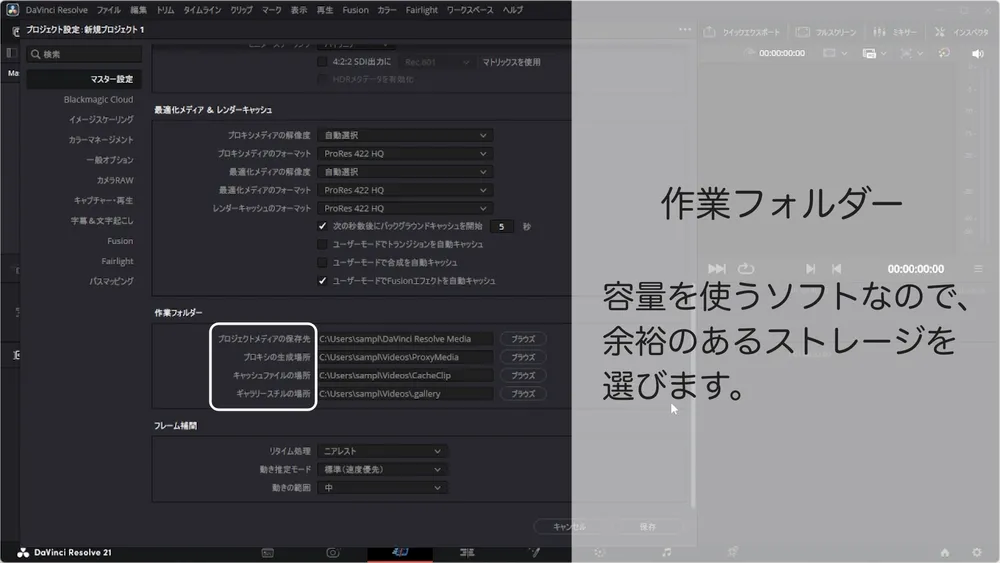Screen dimensions: 1000x563
Task: Open the ファイル menu
Action: (108, 10)
